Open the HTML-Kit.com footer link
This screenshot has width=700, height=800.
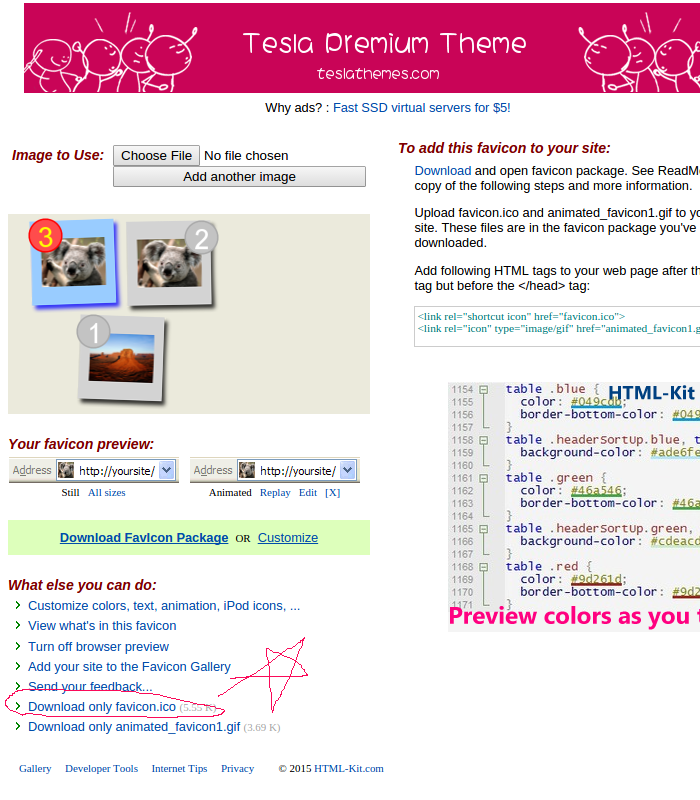[348, 768]
